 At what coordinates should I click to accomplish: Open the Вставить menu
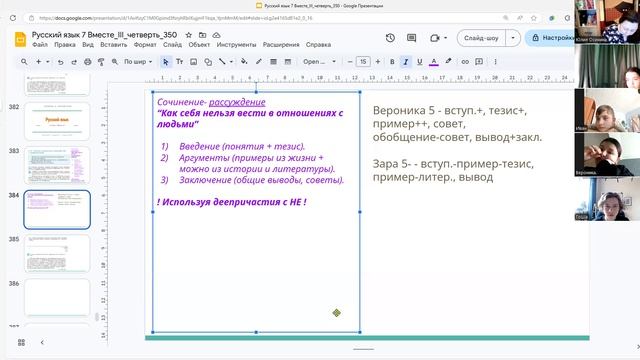point(113,44)
